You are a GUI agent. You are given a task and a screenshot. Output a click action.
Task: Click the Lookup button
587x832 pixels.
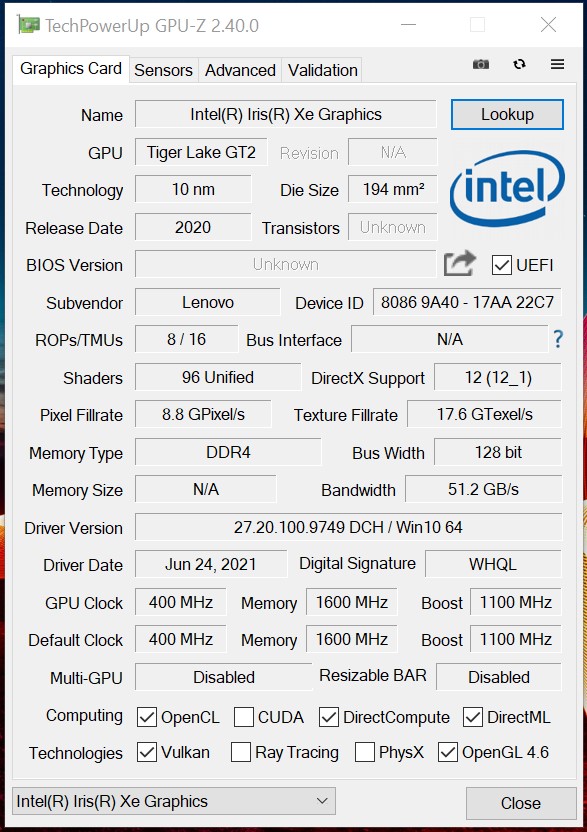coord(507,115)
